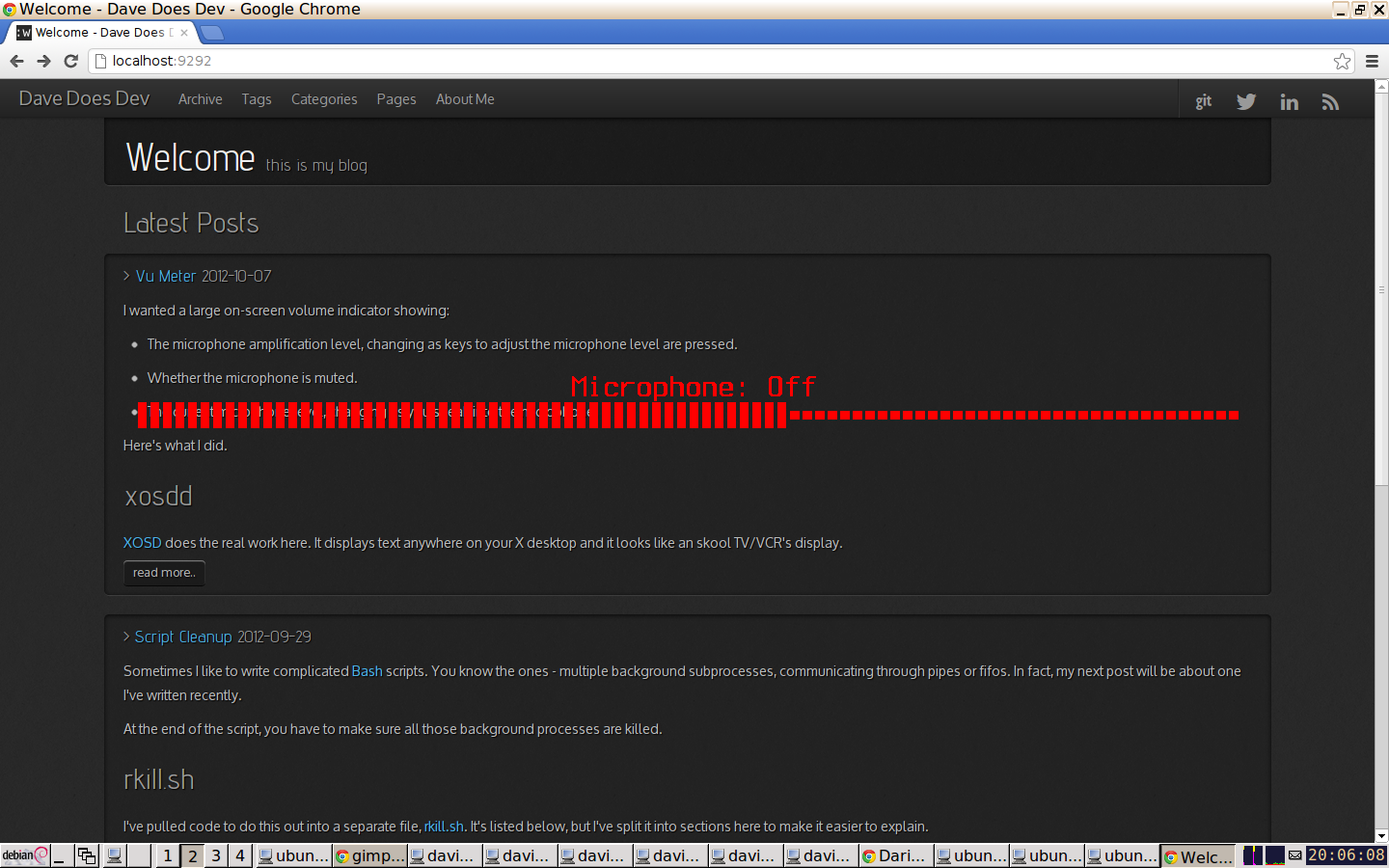Open the Script Cleanup post link
Screen dimensions: 1389x868
183,637
